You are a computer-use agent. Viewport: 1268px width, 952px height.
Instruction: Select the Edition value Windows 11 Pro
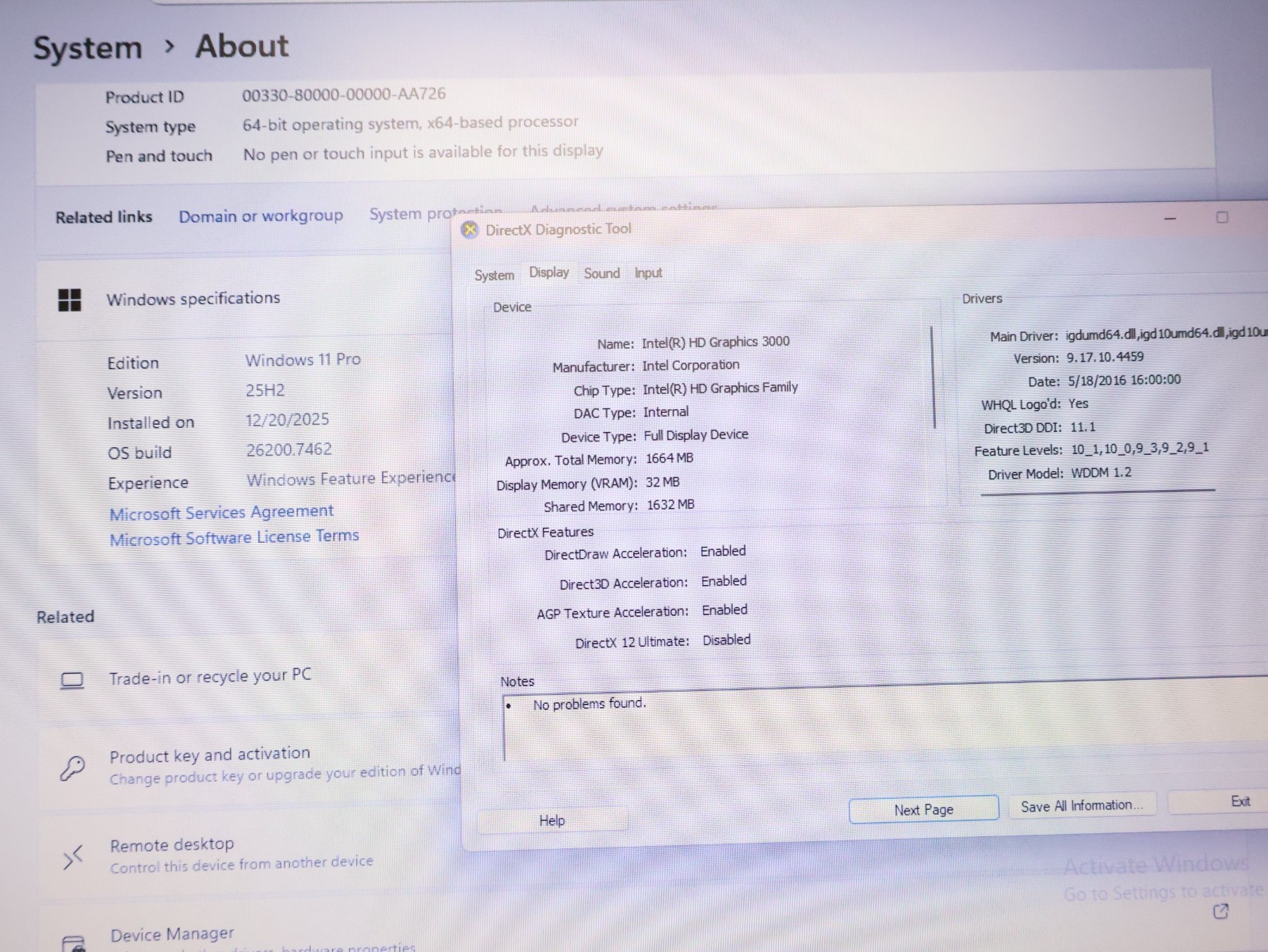303,360
